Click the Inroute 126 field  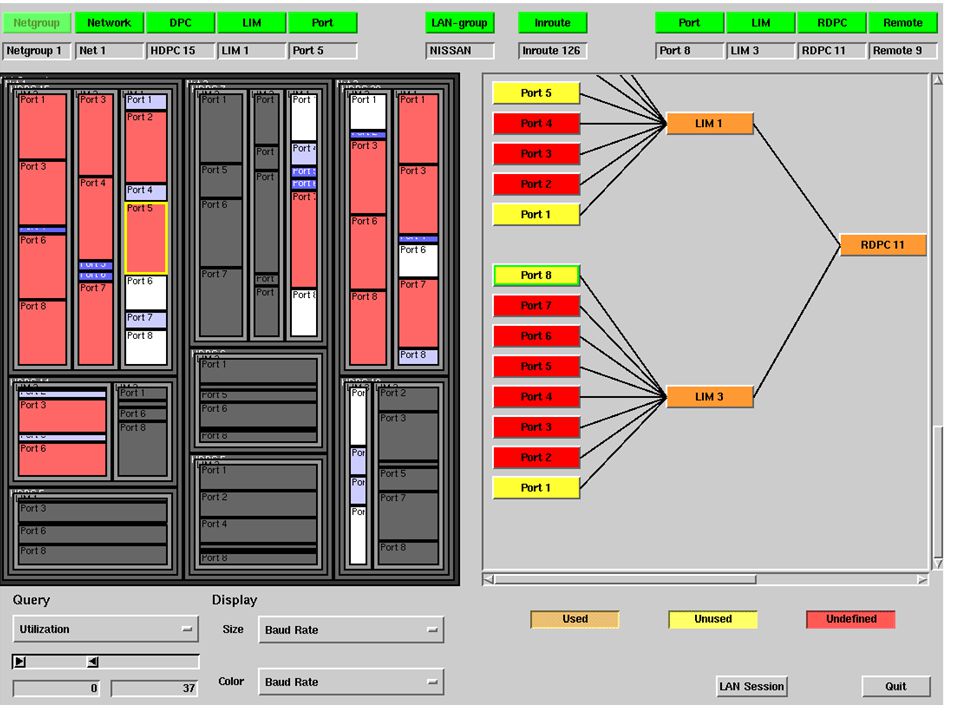pos(552,51)
